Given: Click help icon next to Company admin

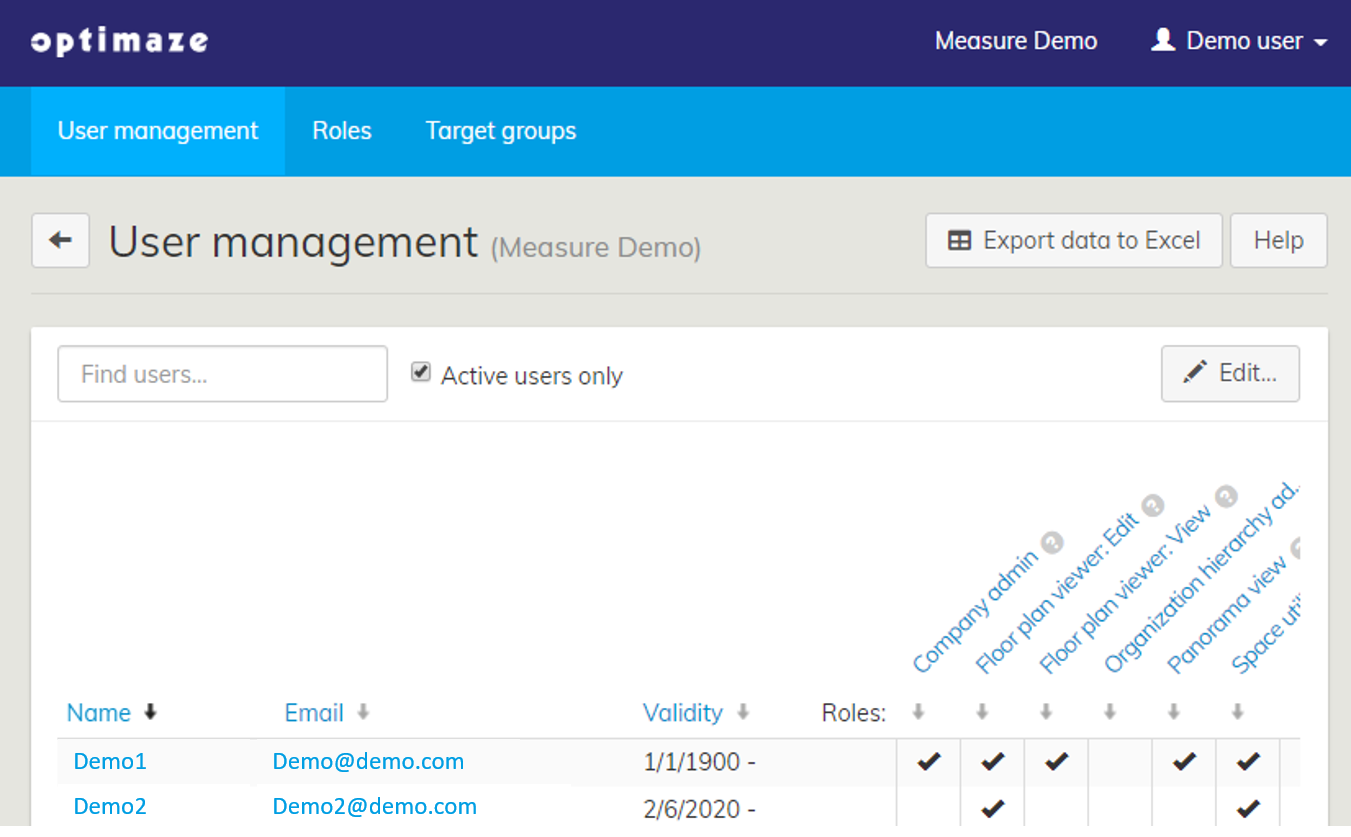Looking at the screenshot, I should pyautogui.click(x=1051, y=543).
